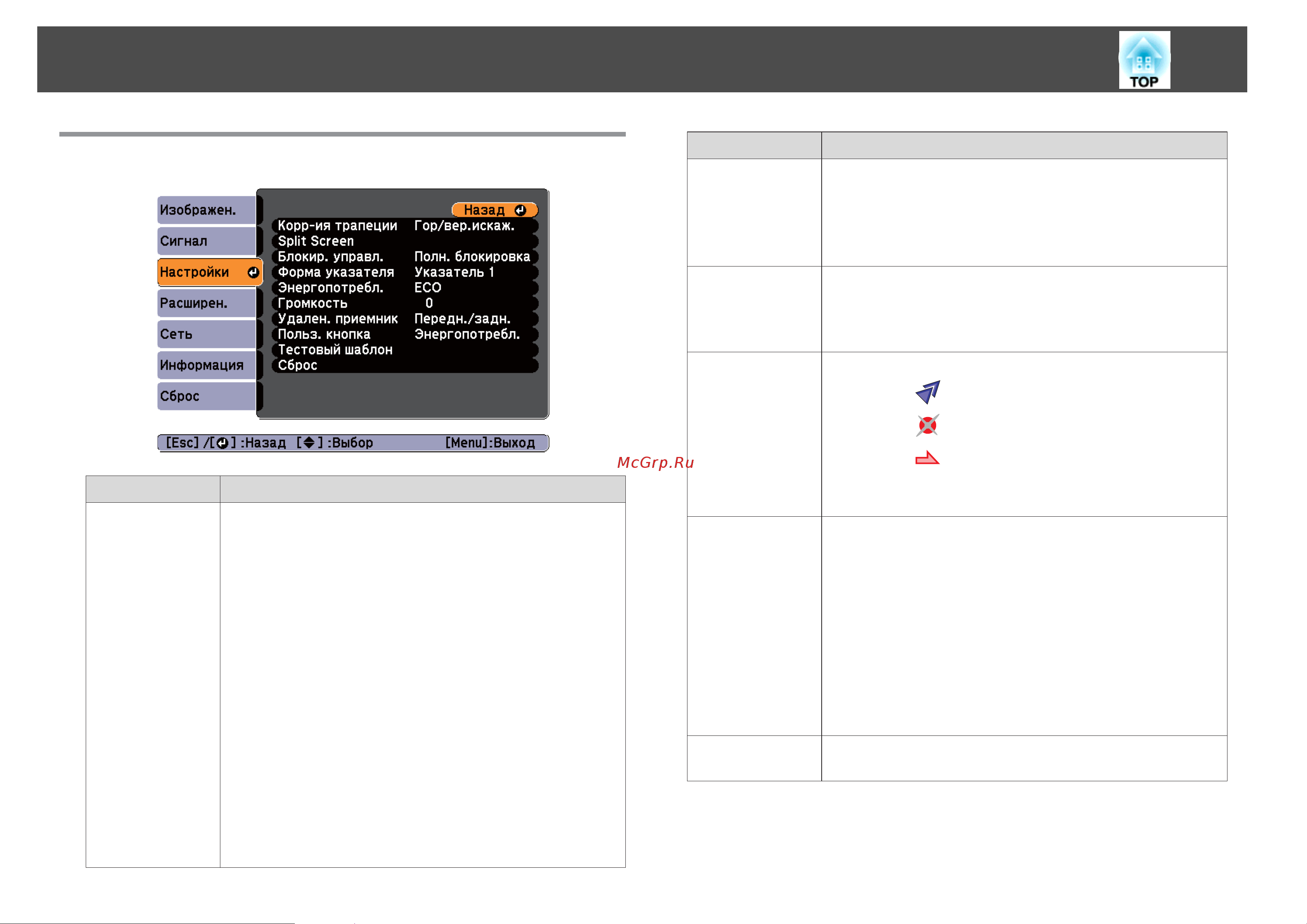Select the Громкость setting row

pyautogui.click(x=405, y=303)
